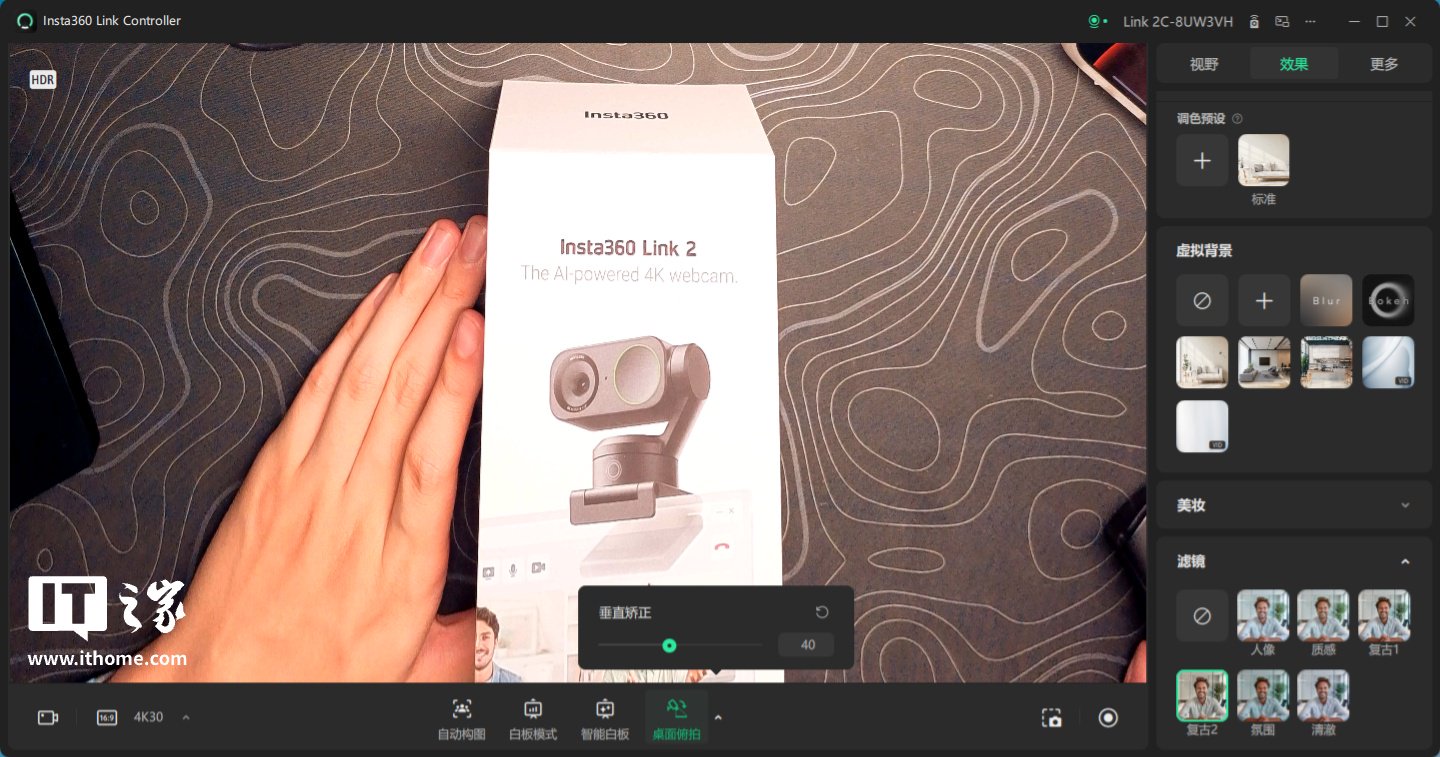
Task: Enable 白板模式 whiteboard mode
Action: (533, 719)
